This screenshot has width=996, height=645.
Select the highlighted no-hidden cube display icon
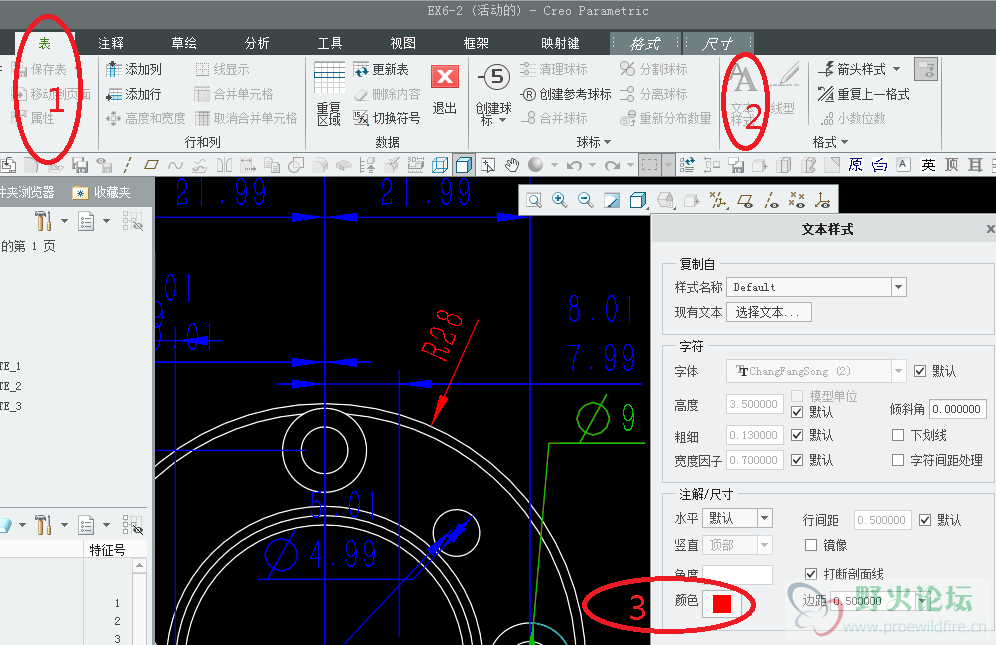(x=464, y=165)
